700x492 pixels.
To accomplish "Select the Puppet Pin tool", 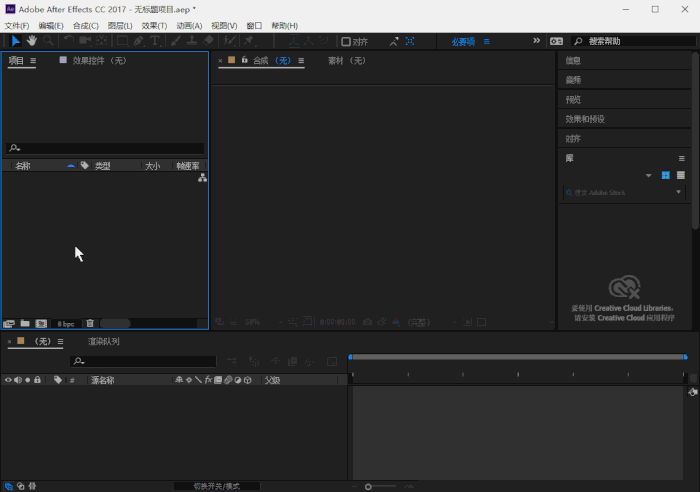I will click(x=249, y=41).
